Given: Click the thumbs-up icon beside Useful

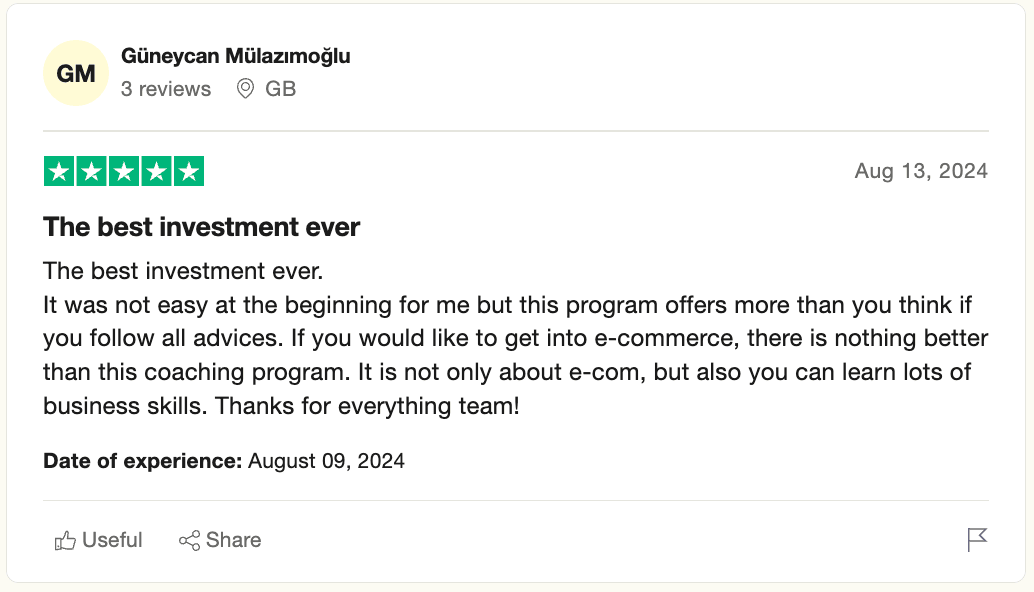Looking at the screenshot, I should point(65,541).
